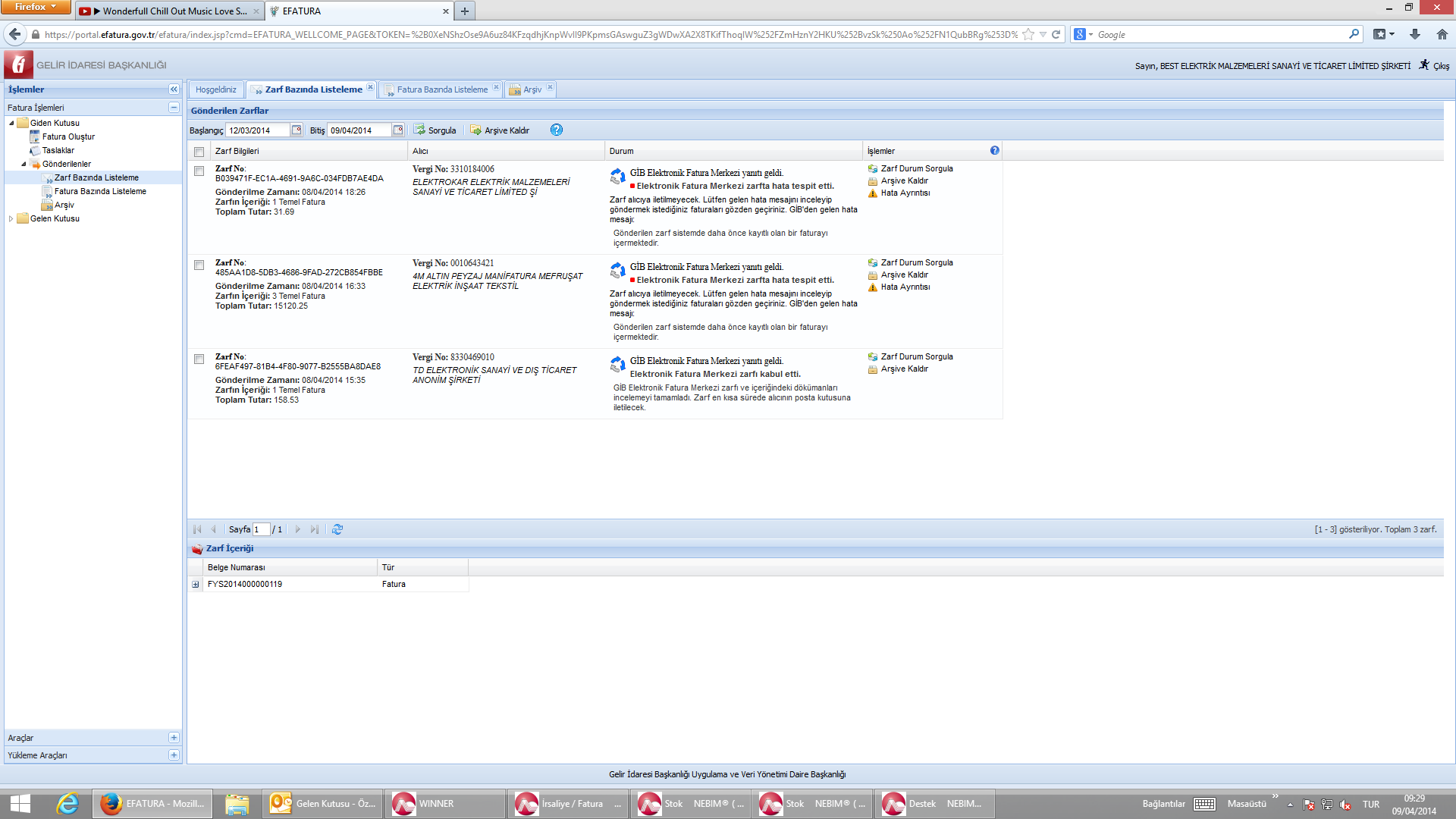The width and height of the screenshot is (1456, 819).
Task: Expand FYS2014000000119 document row
Action: pyautogui.click(x=196, y=585)
